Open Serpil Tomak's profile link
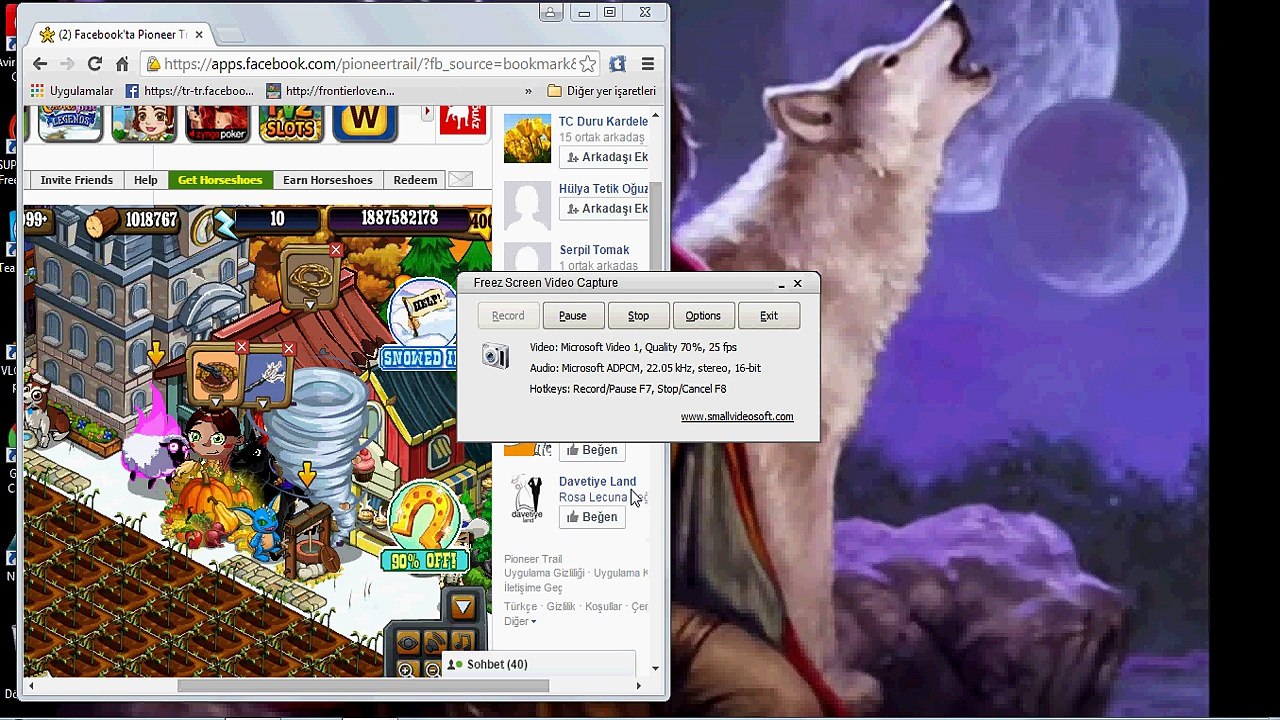Image resolution: width=1280 pixels, height=720 pixels. click(x=594, y=250)
